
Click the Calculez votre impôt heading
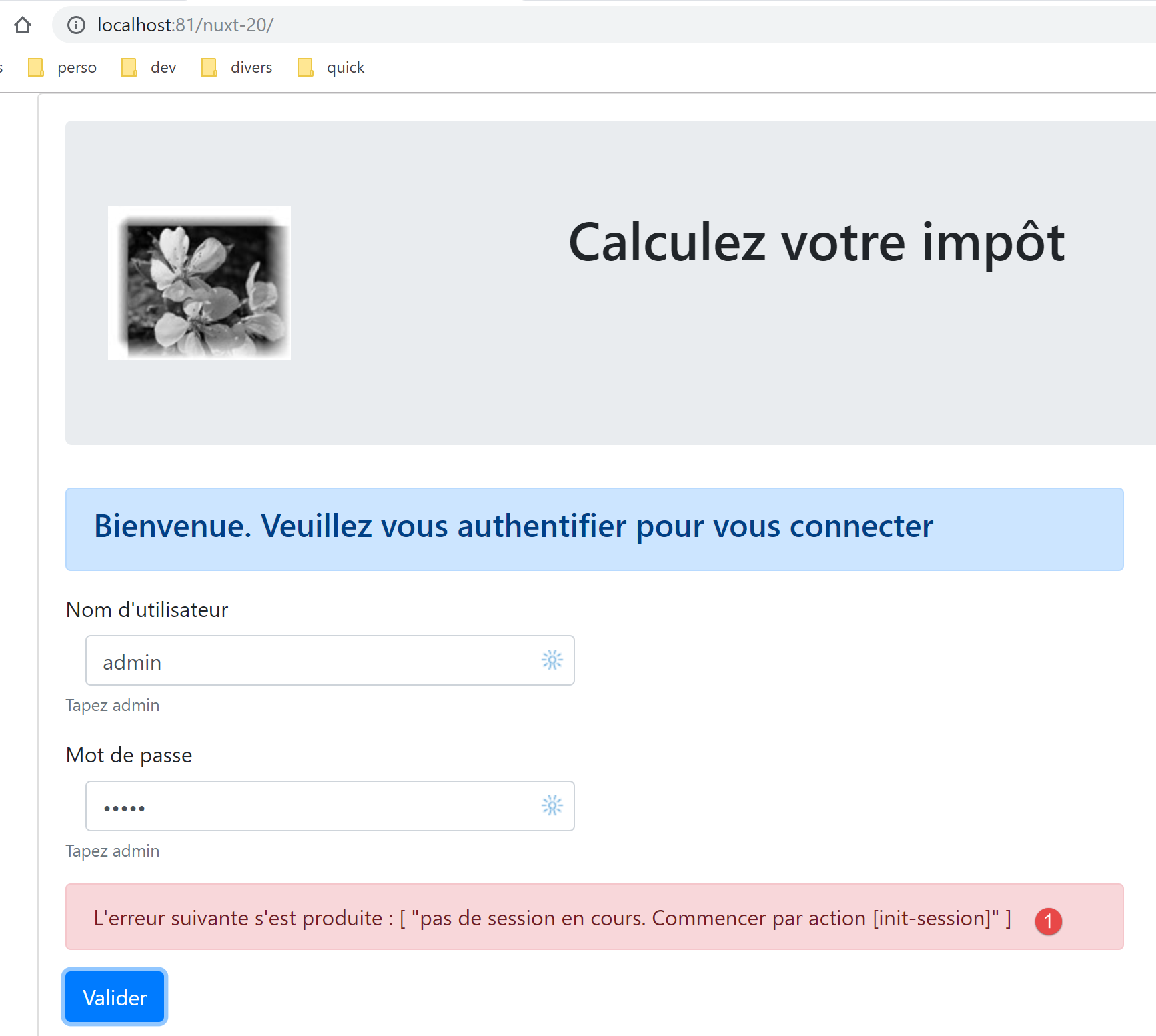pyautogui.click(x=816, y=243)
